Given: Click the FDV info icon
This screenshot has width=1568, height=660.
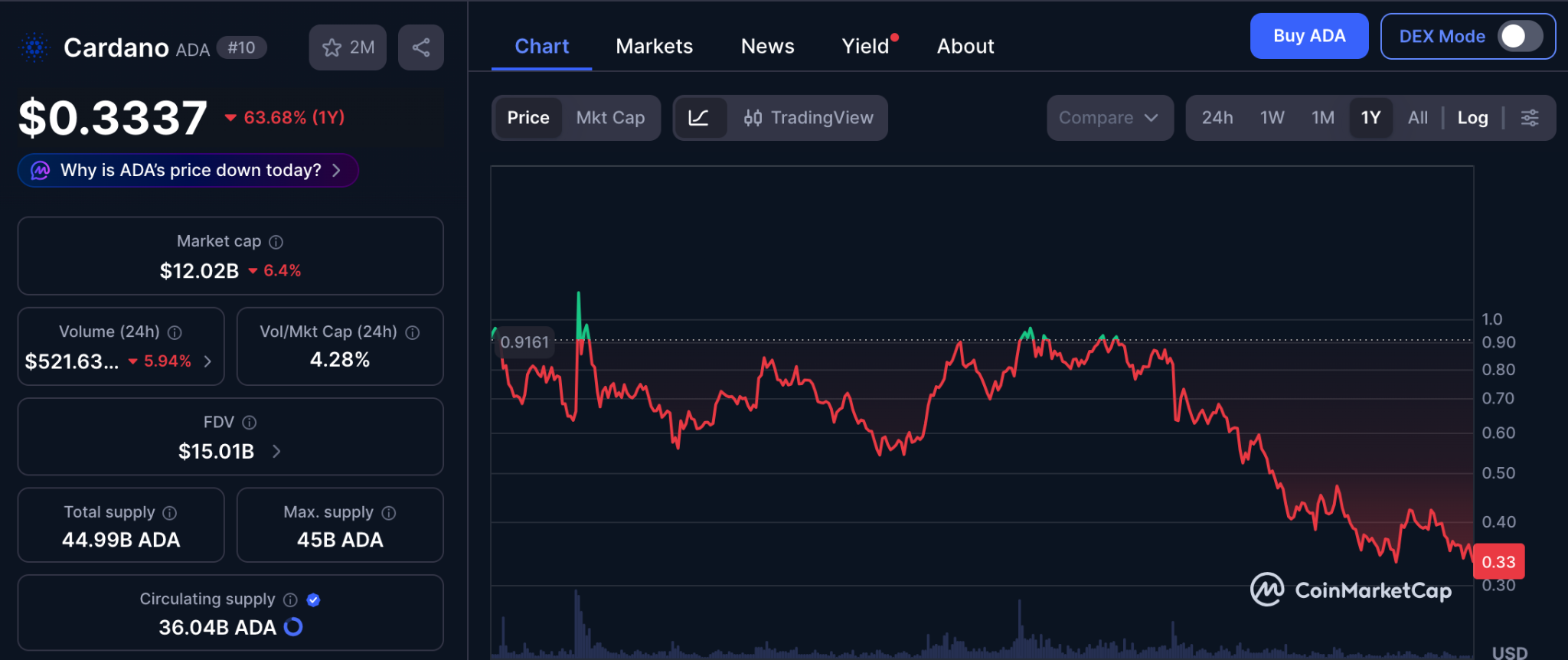Looking at the screenshot, I should 250,423.
